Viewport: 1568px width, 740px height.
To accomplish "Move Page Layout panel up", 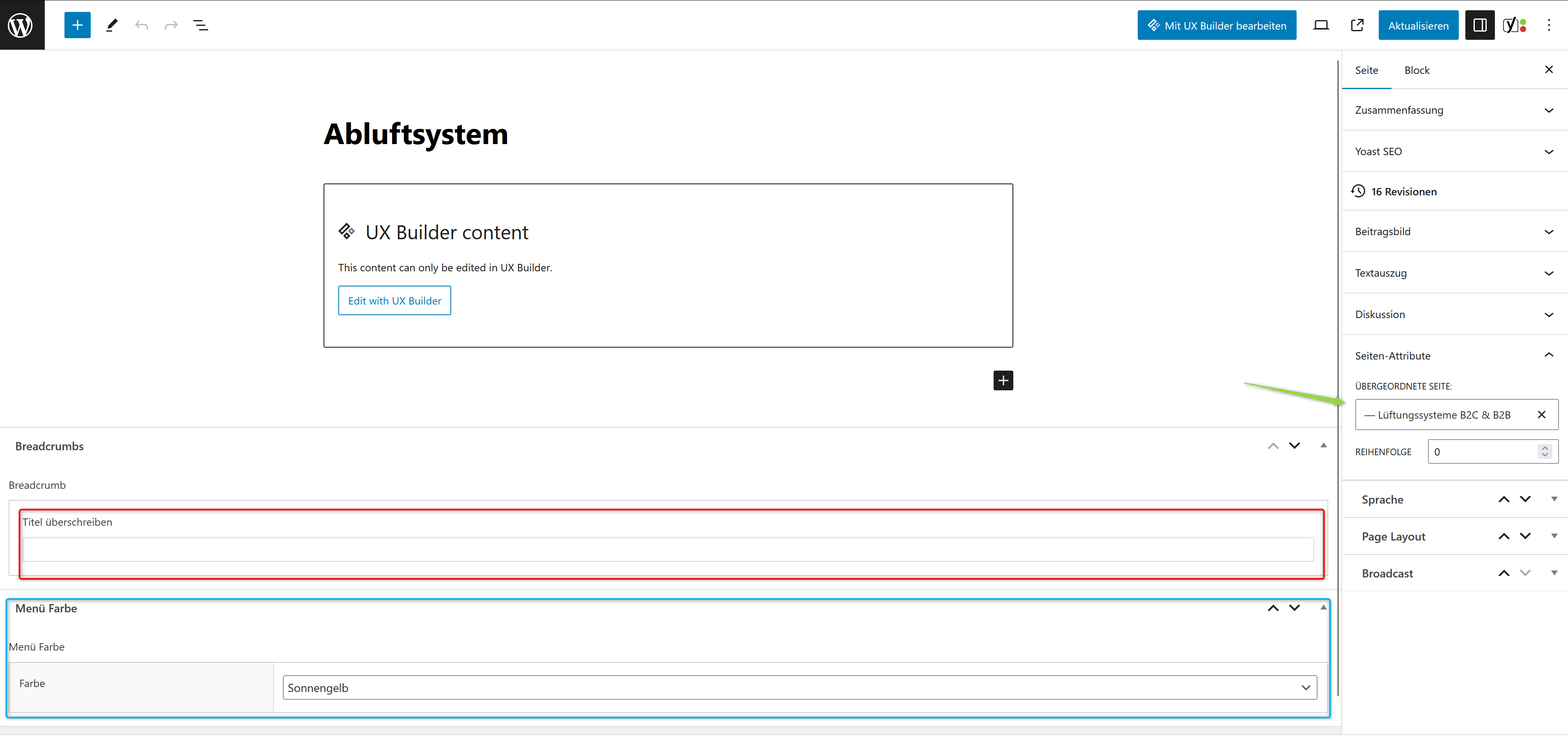I will point(1504,537).
